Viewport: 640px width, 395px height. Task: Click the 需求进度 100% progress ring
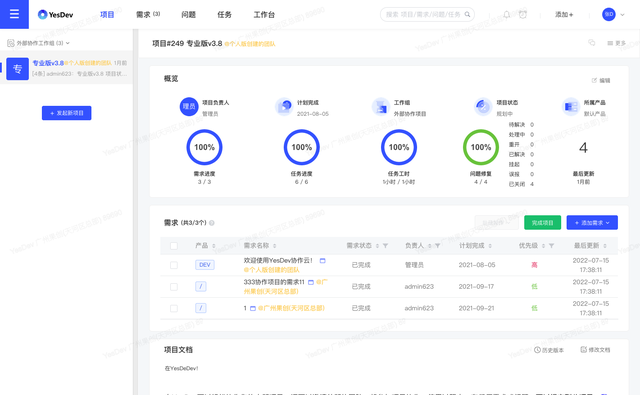pos(204,147)
